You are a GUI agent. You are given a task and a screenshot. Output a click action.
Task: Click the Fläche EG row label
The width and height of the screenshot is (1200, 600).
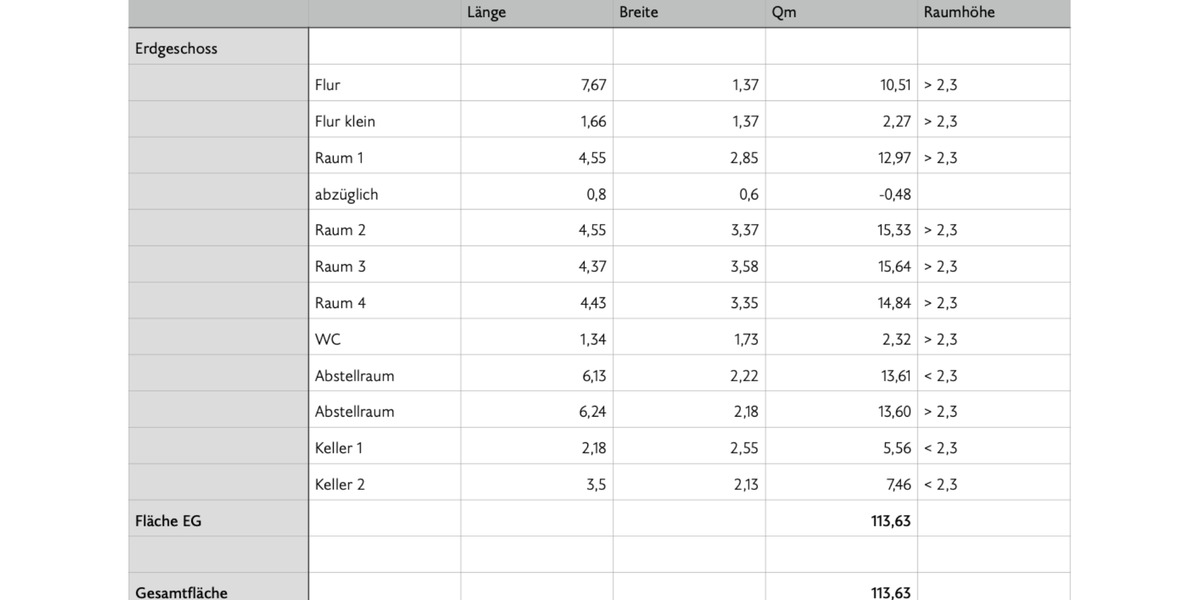click(x=218, y=520)
